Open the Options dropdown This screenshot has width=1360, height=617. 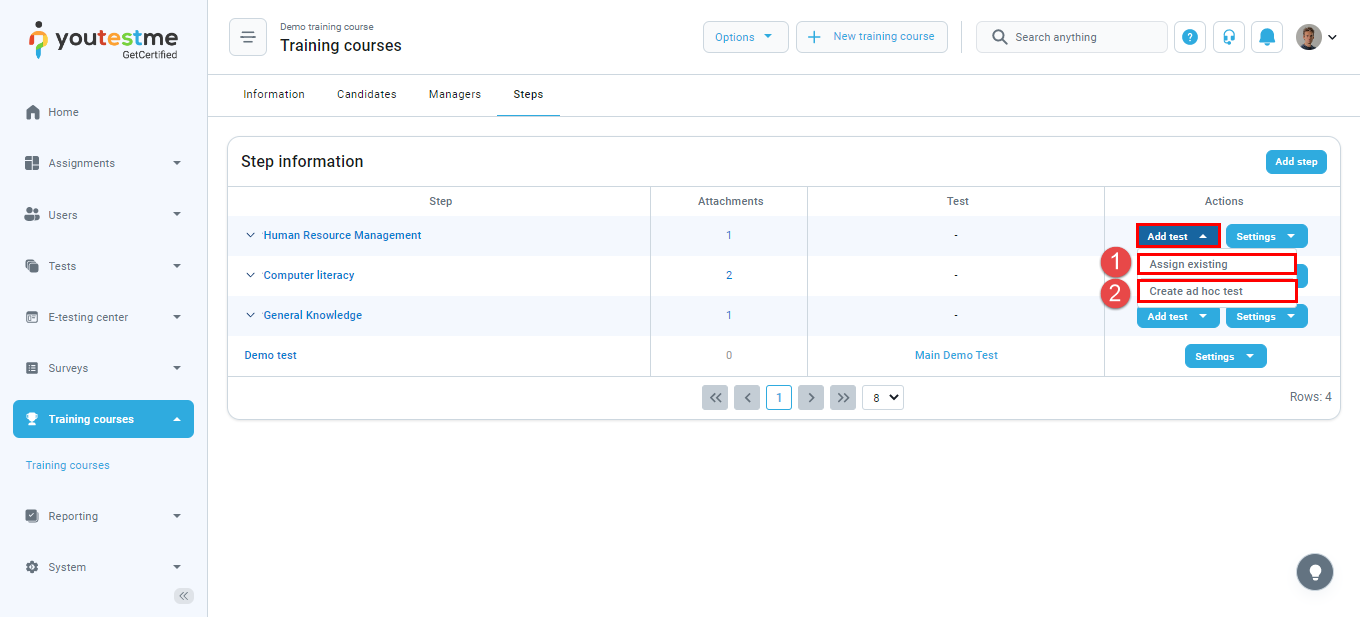point(745,37)
